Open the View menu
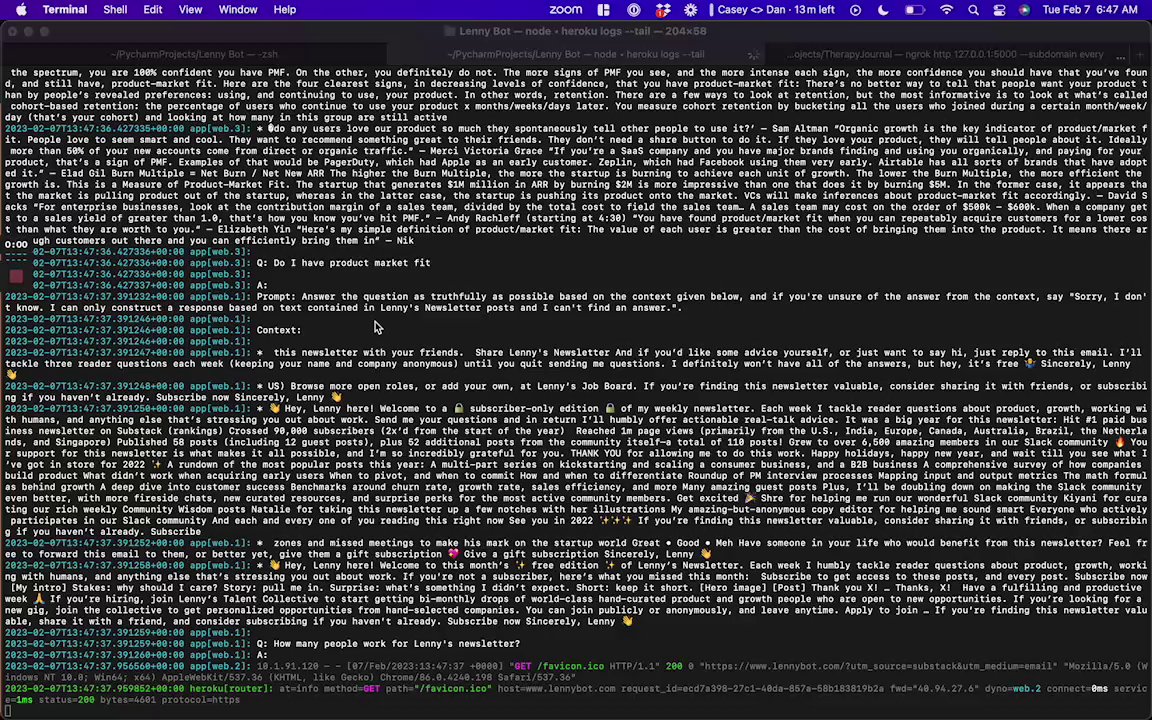Image resolution: width=1152 pixels, height=720 pixels. coord(190,10)
